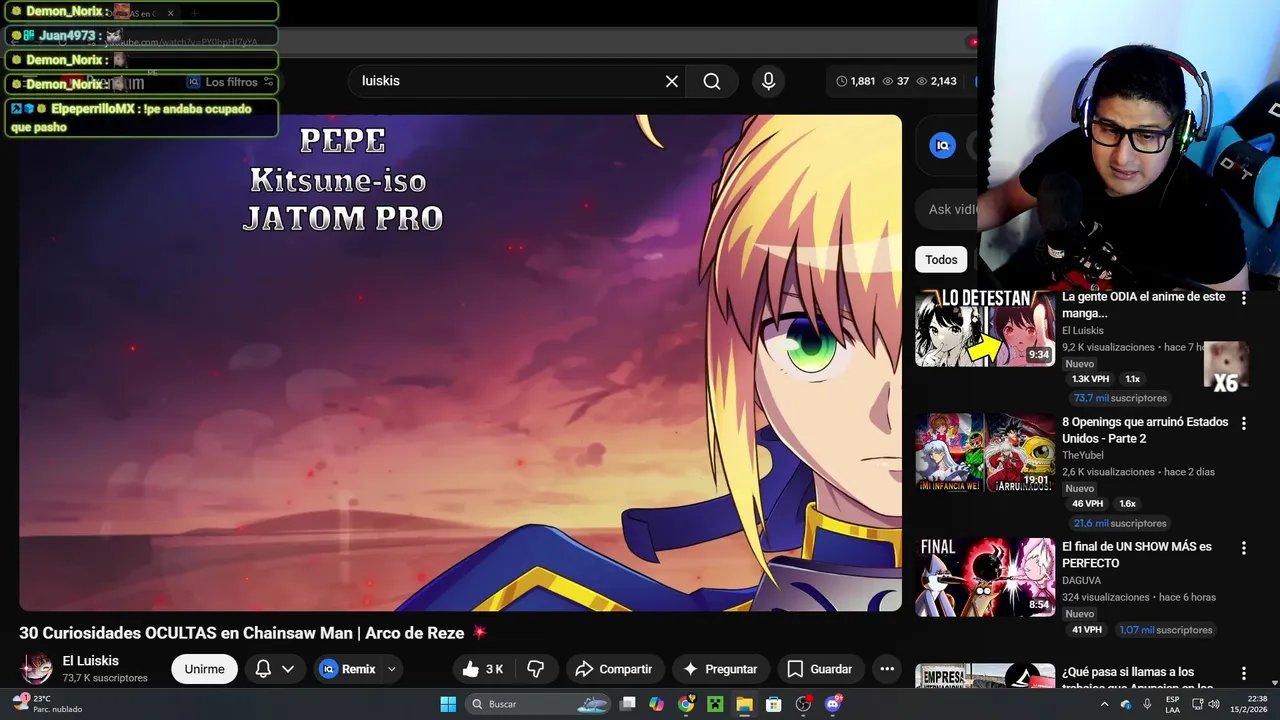This screenshot has height=720, width=1280.
Task: Clear the 'luiskis' search text
Action: (x=672, y=81)
